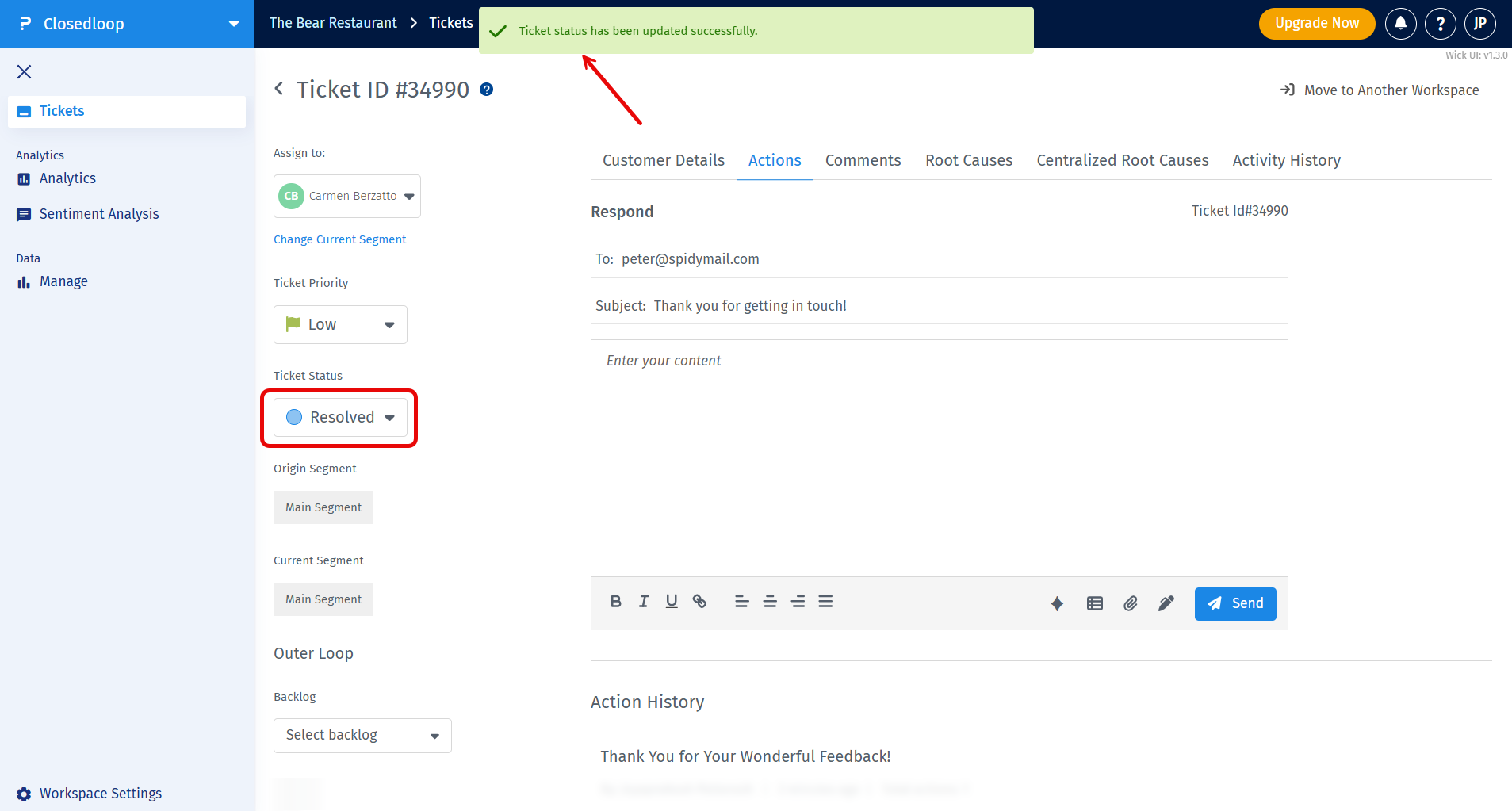Click the 'Action History' heading
Screen dimensions: 1512x811
click(647, 702)
